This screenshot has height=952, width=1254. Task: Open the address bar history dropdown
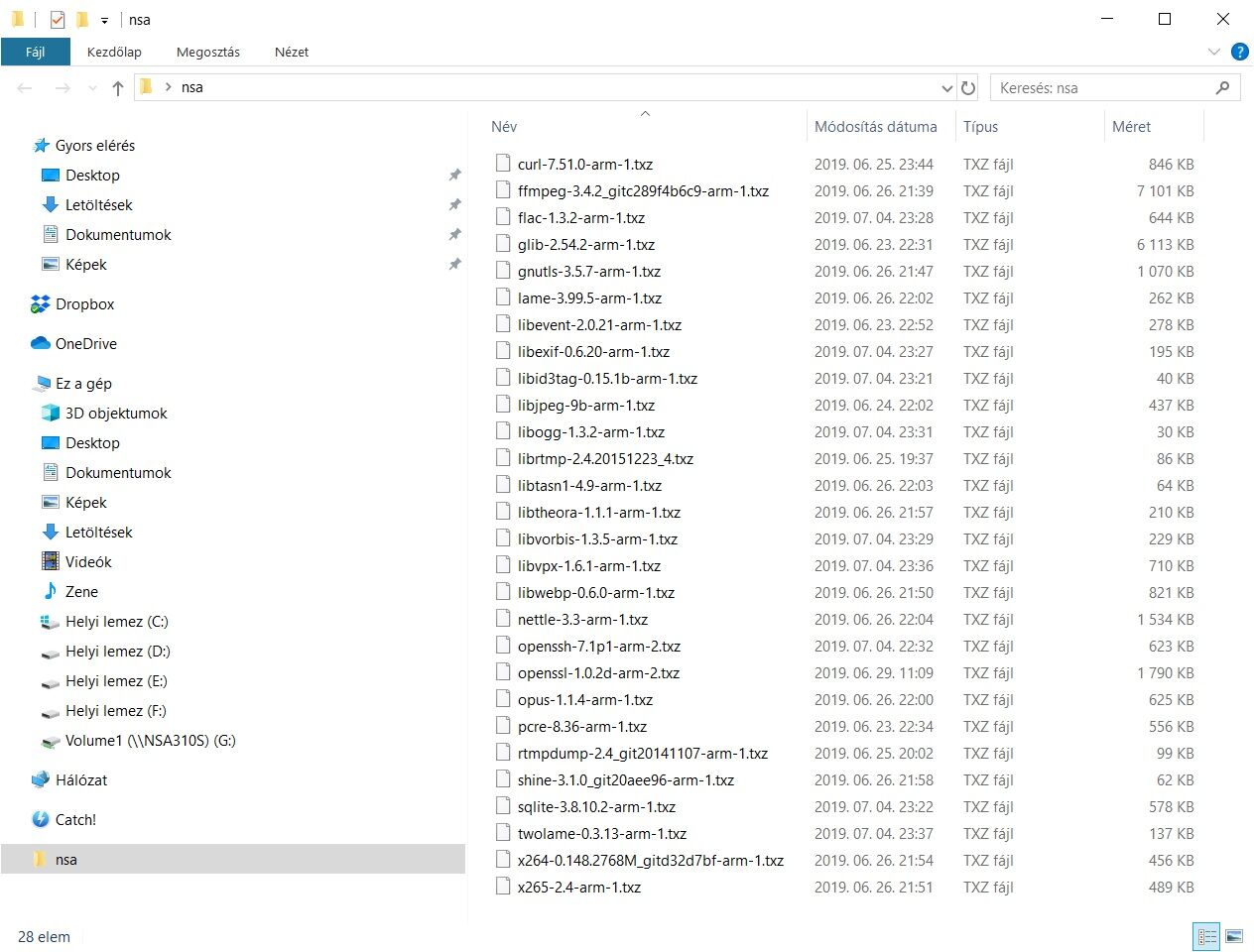point(946,88)
